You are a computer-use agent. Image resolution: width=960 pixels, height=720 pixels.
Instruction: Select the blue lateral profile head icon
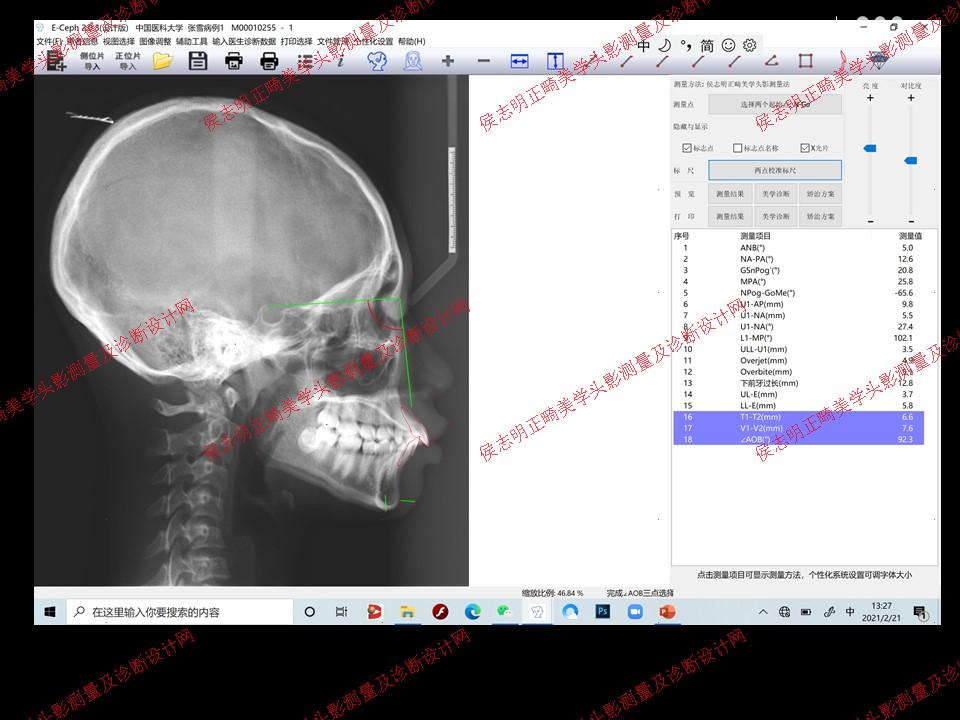click(377, 61)
